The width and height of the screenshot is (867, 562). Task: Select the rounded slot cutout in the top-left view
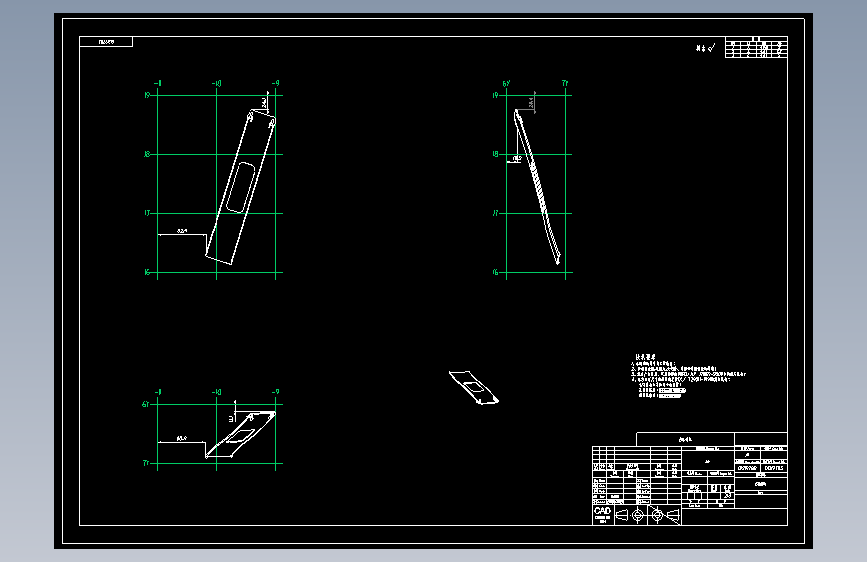click(x=241, y=187)
